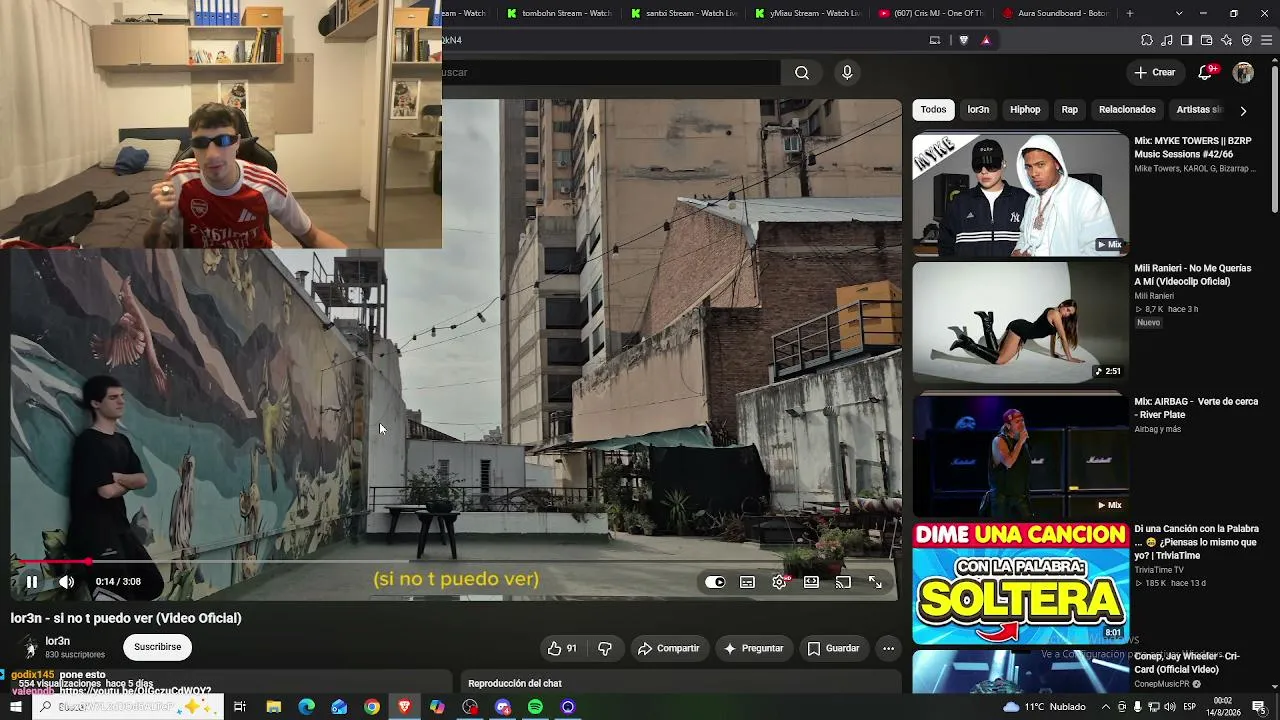Viewport: 1280px width, 720px height.
Task: Toggle subtitles in the video player
Action: point(747,582)
